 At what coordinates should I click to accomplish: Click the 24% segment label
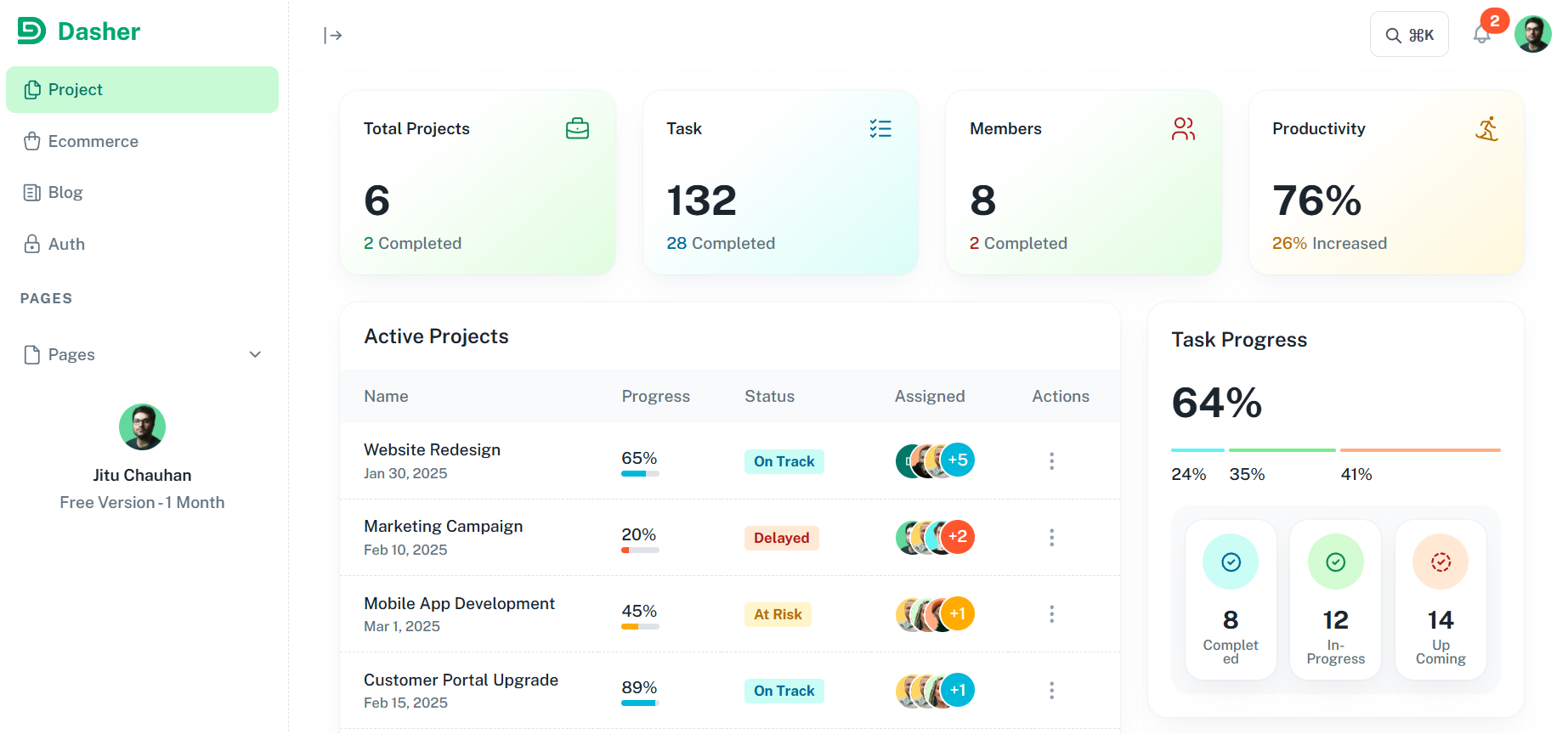1188,474
